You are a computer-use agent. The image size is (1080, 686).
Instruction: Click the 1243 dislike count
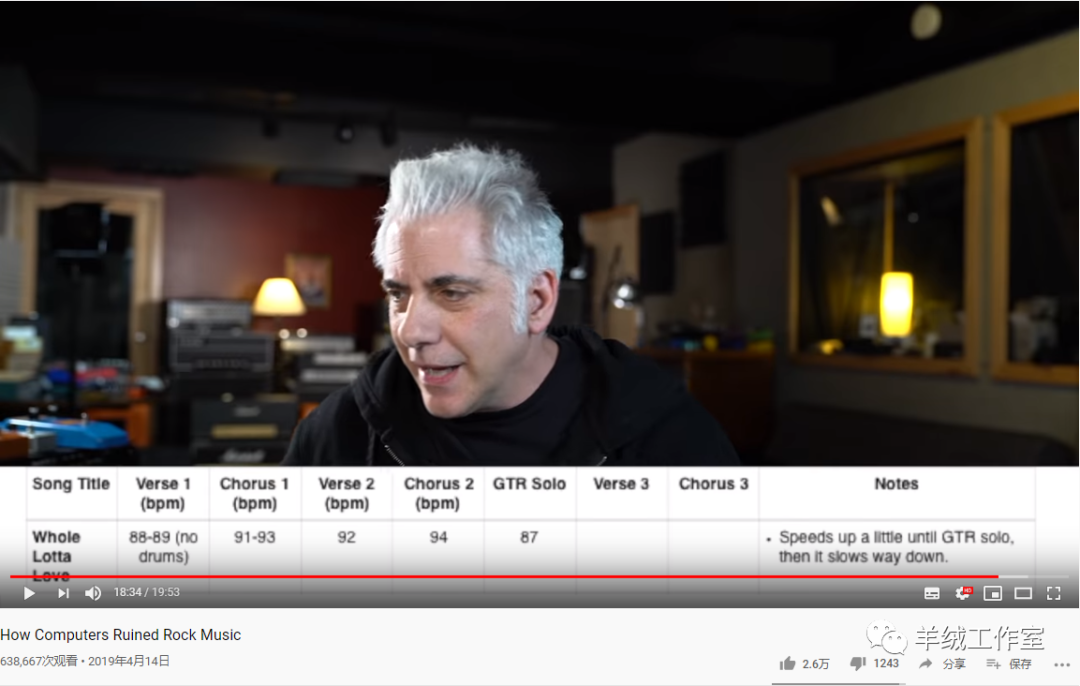[x=886, y=664]
